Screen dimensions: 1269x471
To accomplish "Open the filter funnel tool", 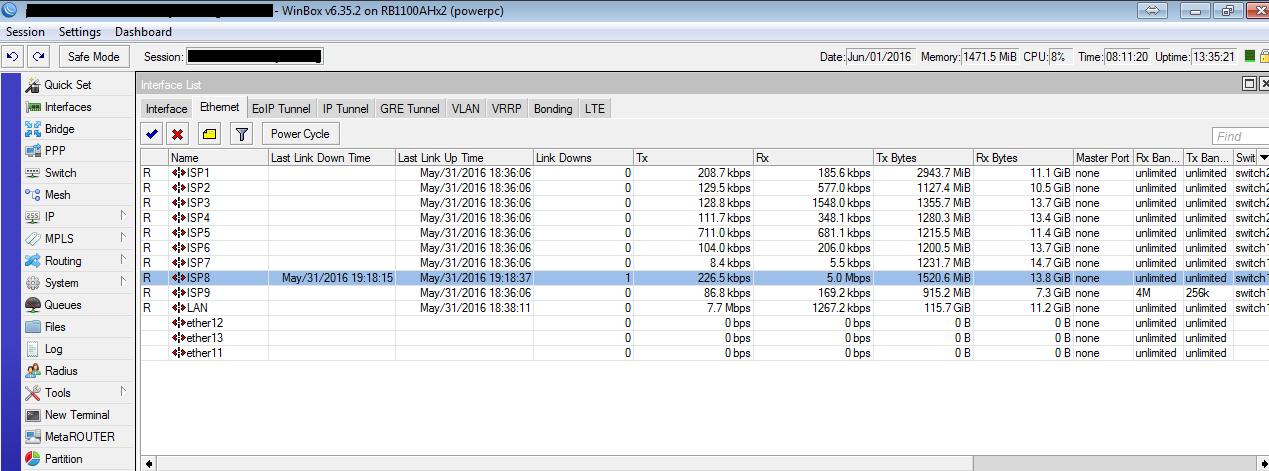I will (241, 134).
